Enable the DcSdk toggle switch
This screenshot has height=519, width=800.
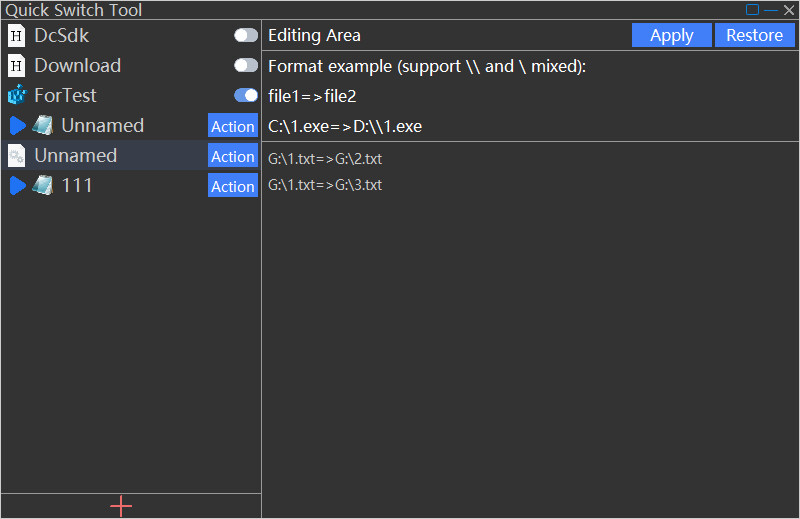(245, 36)
